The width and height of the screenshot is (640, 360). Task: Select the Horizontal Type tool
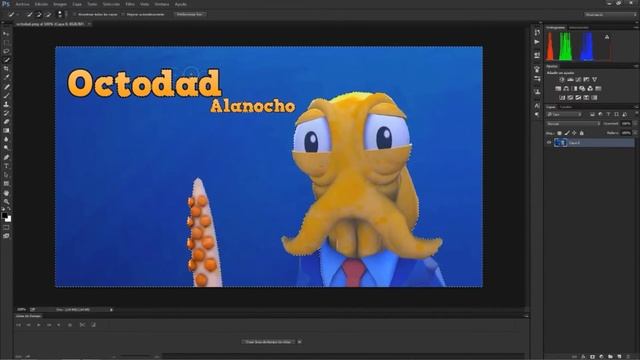pyautogui.click(x=6, y=166)
